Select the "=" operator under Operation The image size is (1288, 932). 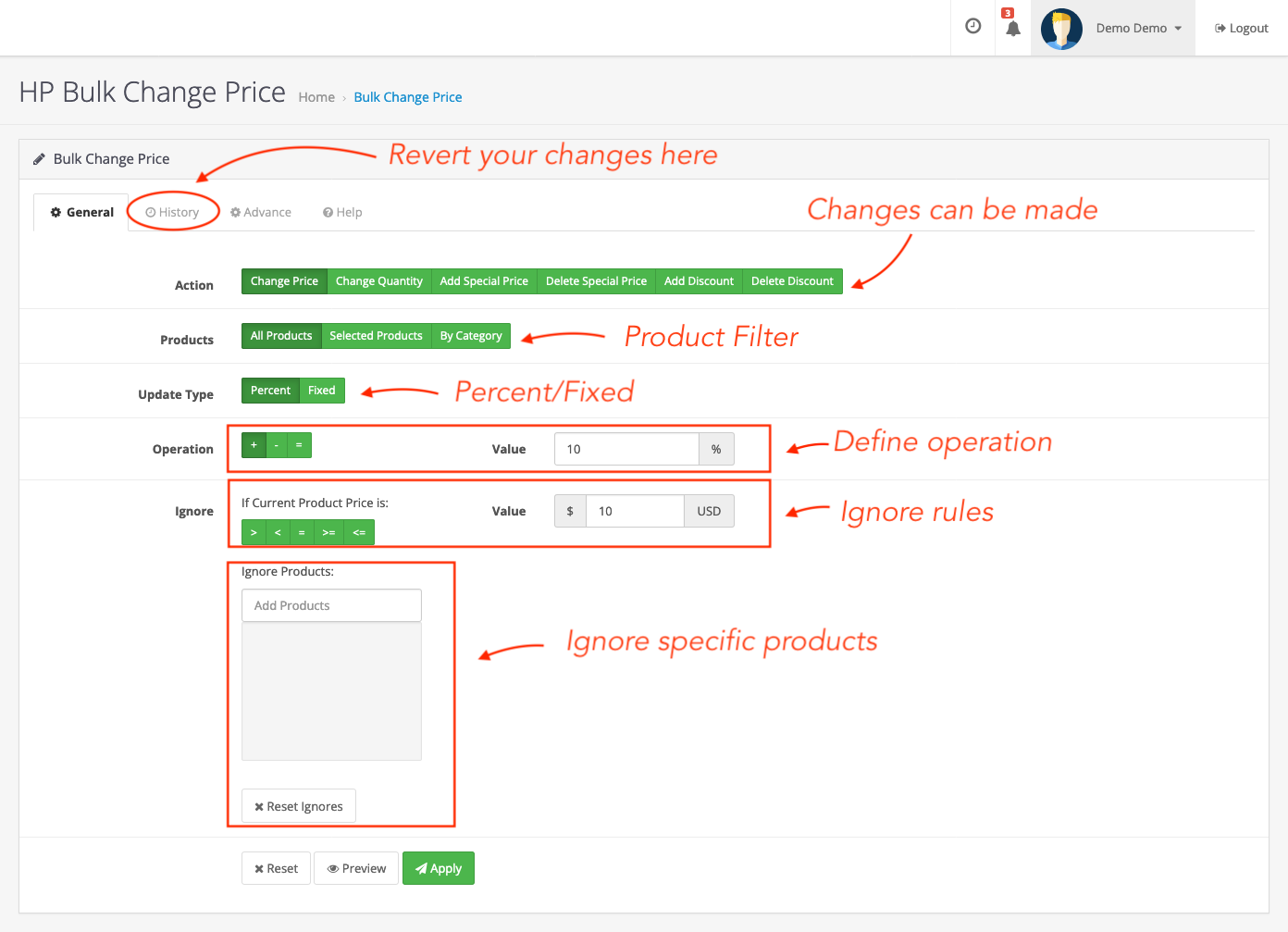298,444
